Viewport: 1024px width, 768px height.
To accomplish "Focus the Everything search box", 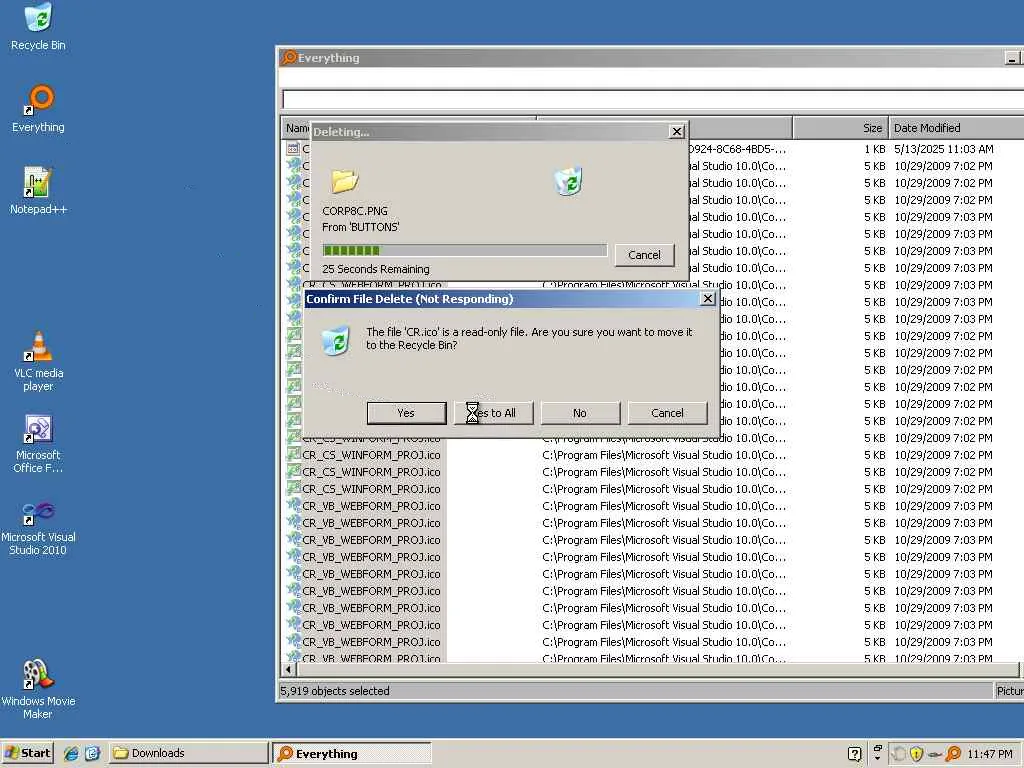I will point(653,99).
